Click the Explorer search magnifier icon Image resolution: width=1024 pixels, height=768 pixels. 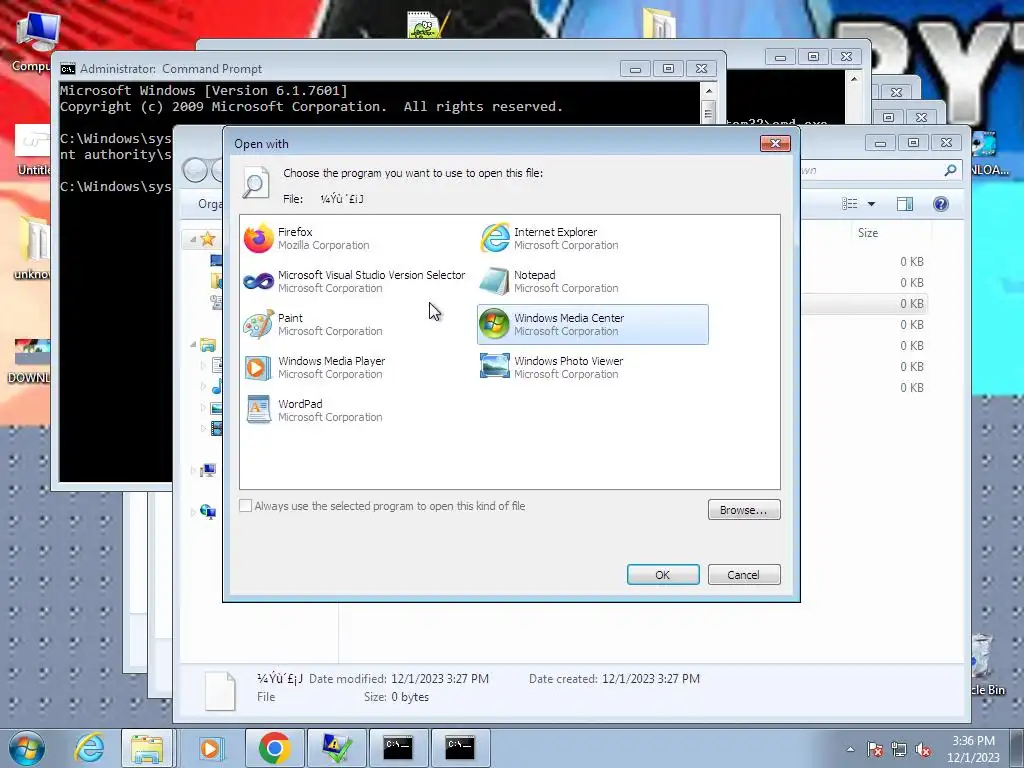click(x=951, y=170)
